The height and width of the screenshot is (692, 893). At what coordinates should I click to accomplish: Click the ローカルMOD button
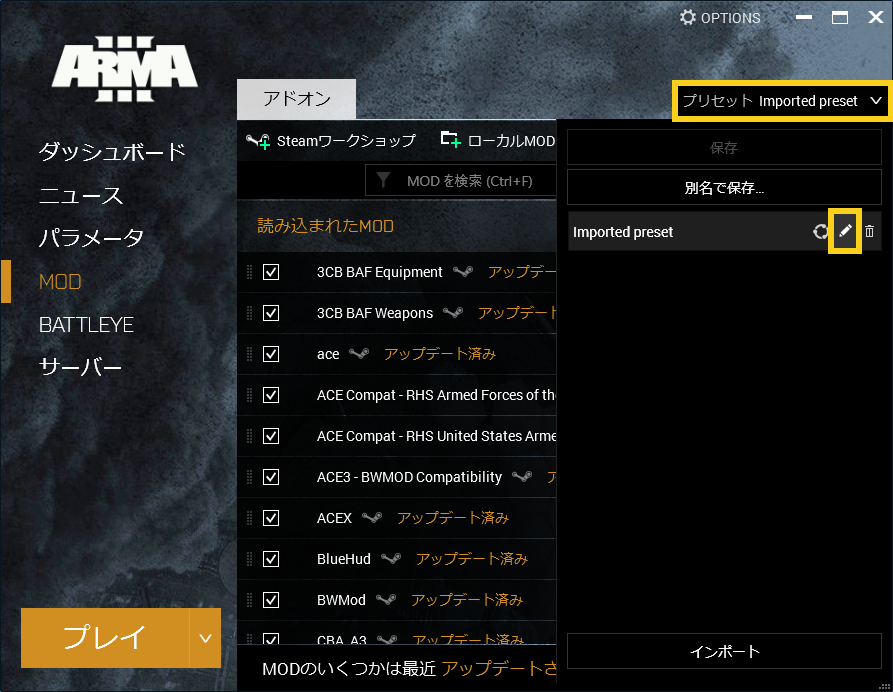pyautogui.click(x=498, y=140)
